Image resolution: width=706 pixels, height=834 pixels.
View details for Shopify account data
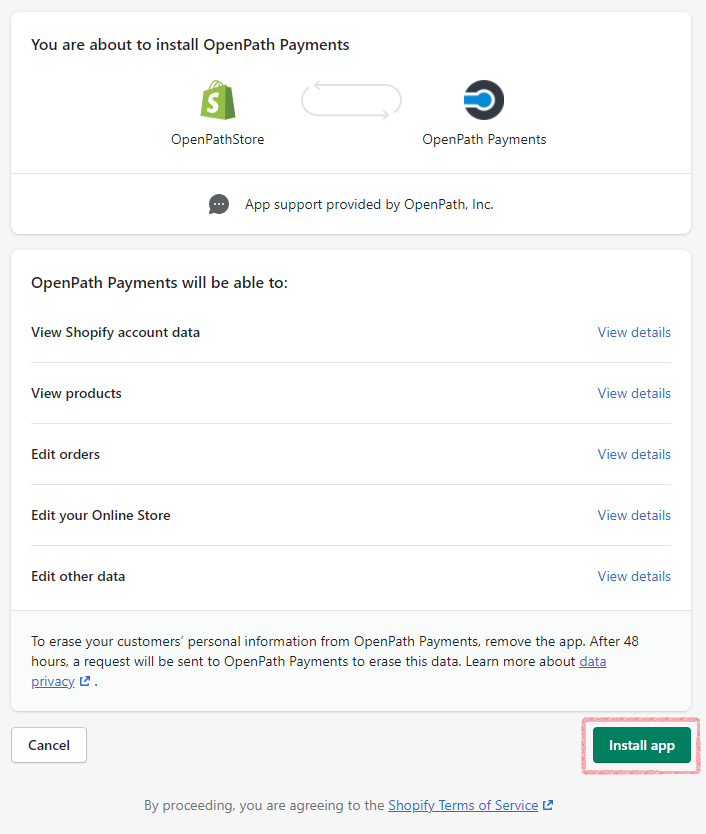tap(634, 332)
